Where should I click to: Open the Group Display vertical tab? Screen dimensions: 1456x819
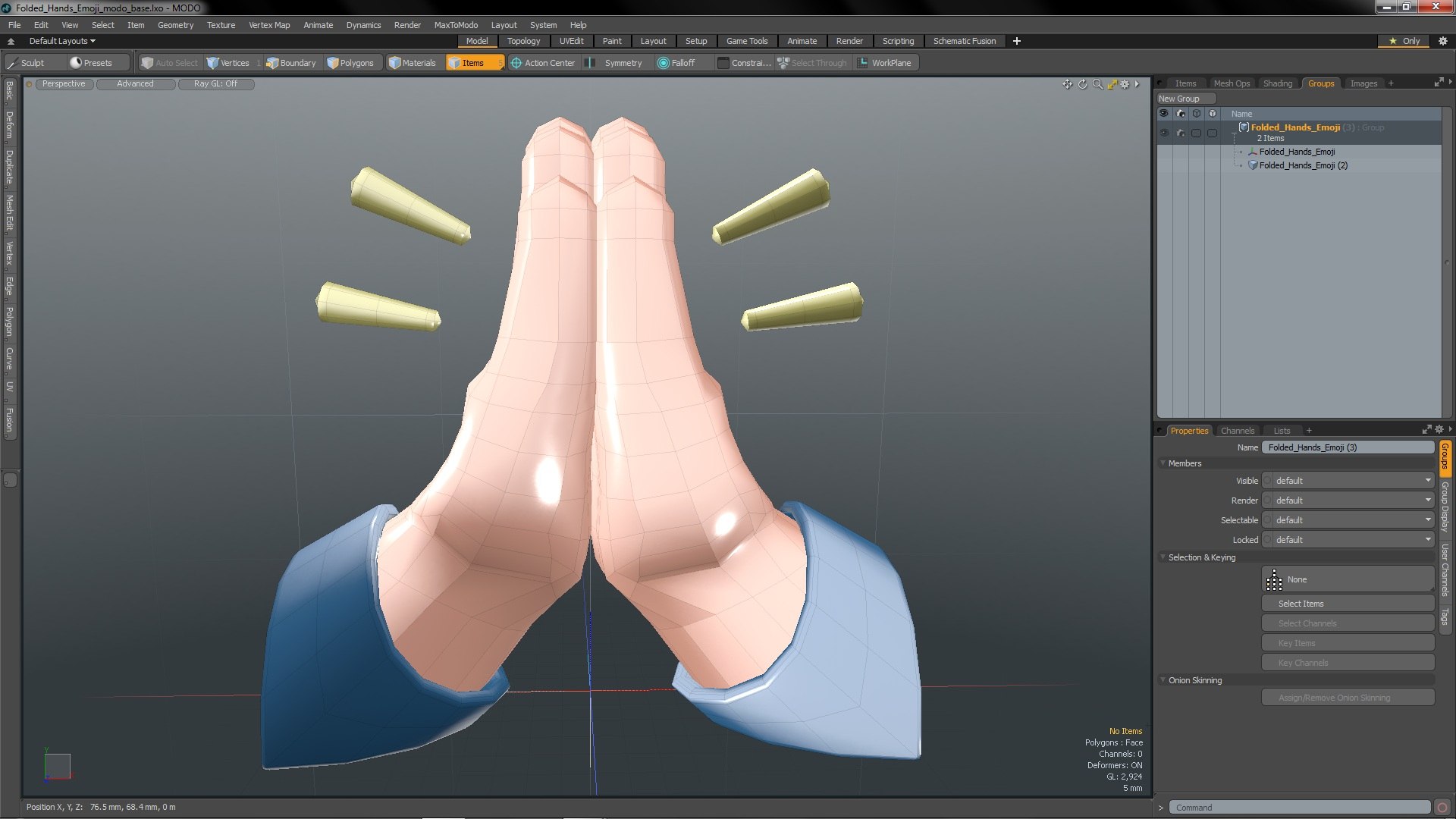[1445, 505]
